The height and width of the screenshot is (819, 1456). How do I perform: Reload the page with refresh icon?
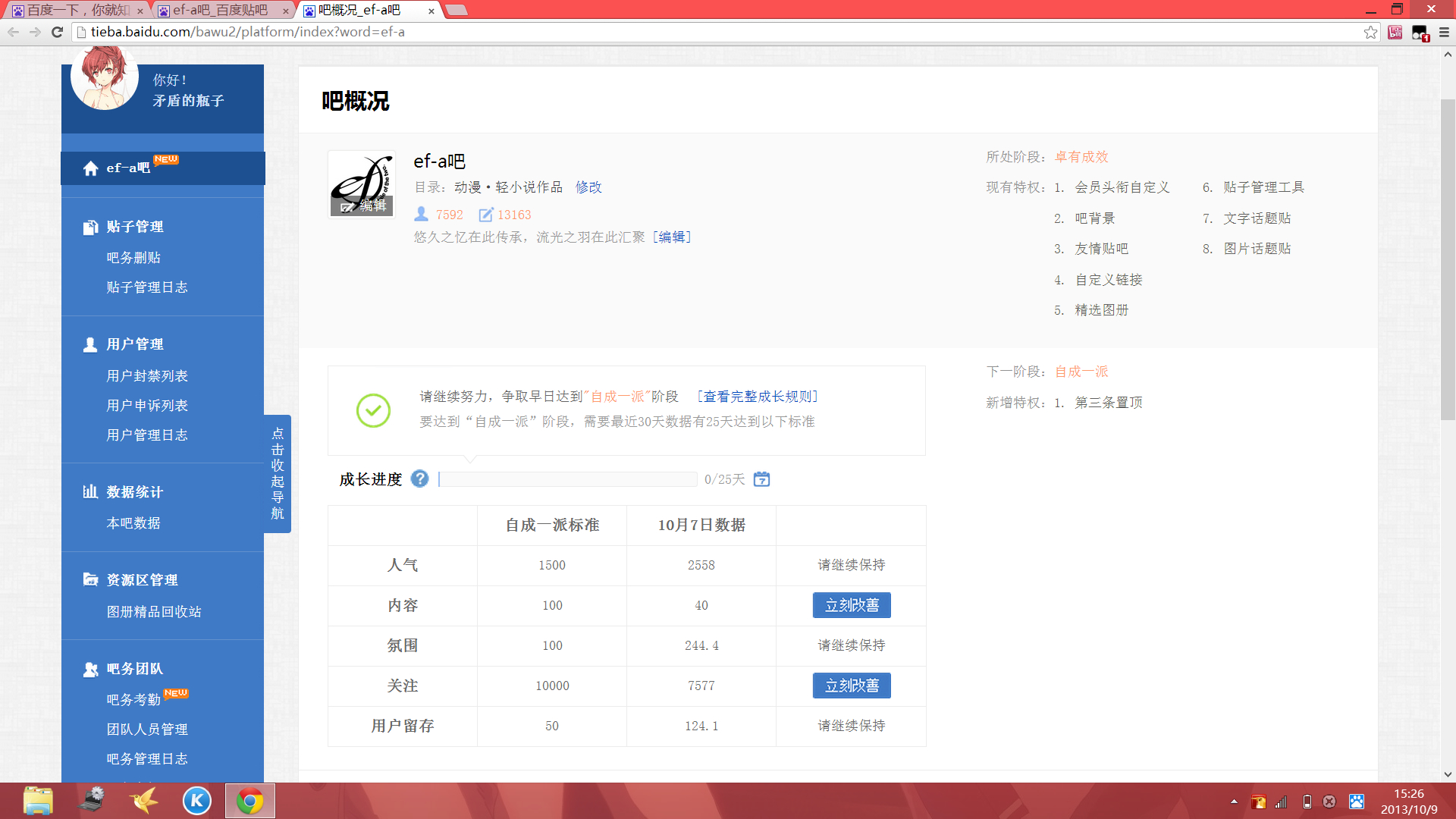pos(57,32)
